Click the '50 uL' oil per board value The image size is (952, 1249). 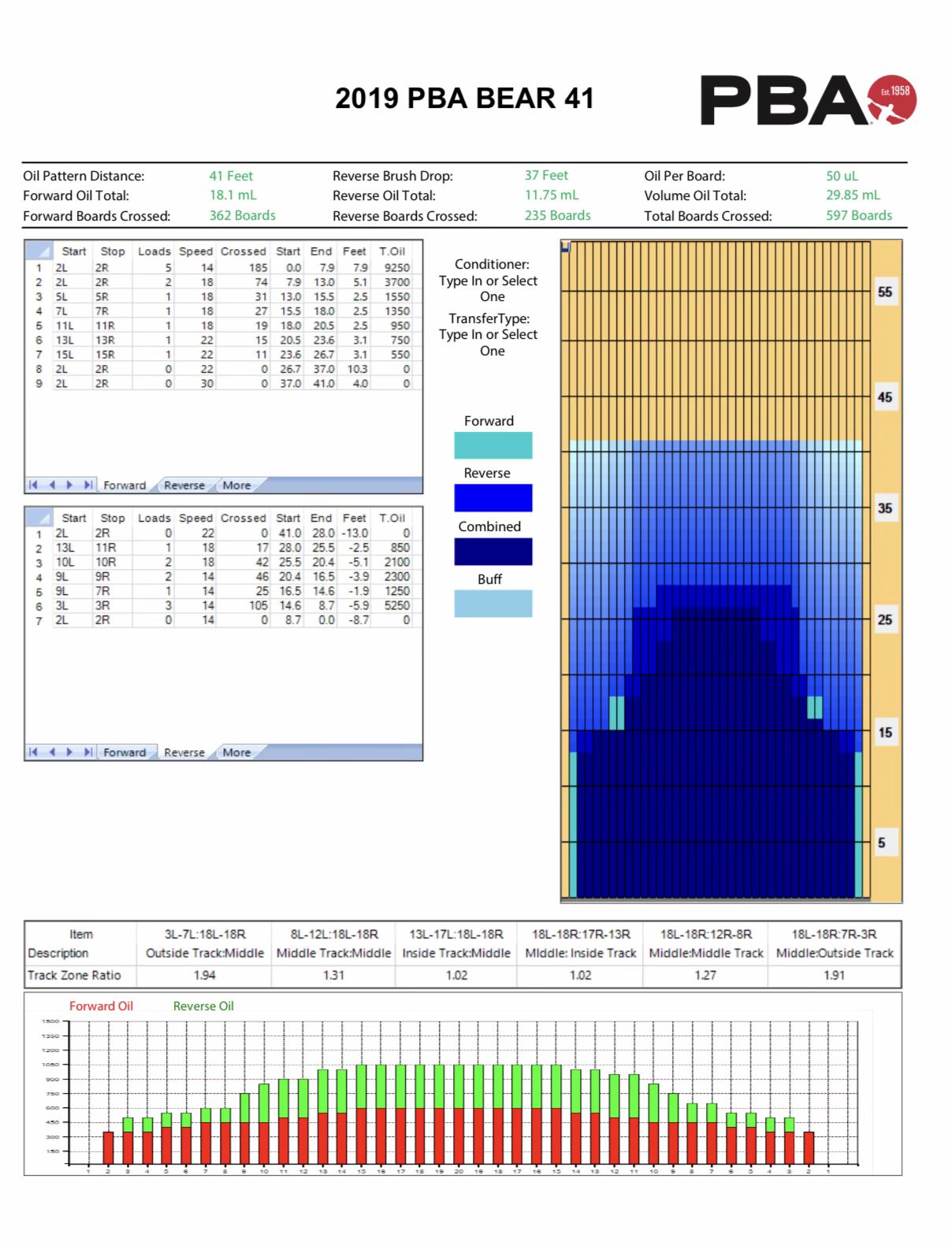point(842,176)
